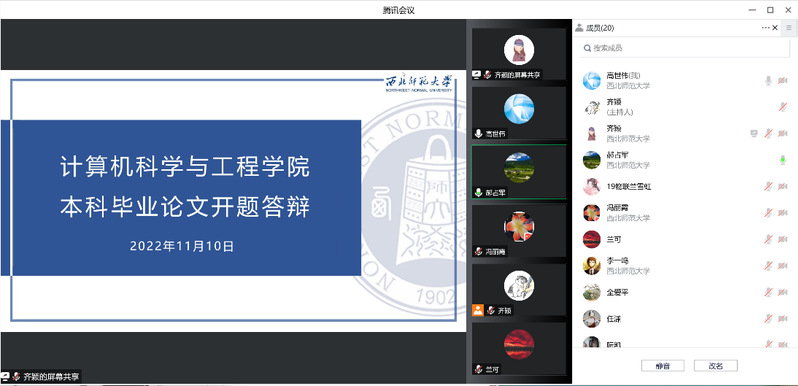This screenshot has height=386, width=798.
Task: Click the members panel person icon
Action: (x=579, y=28)
